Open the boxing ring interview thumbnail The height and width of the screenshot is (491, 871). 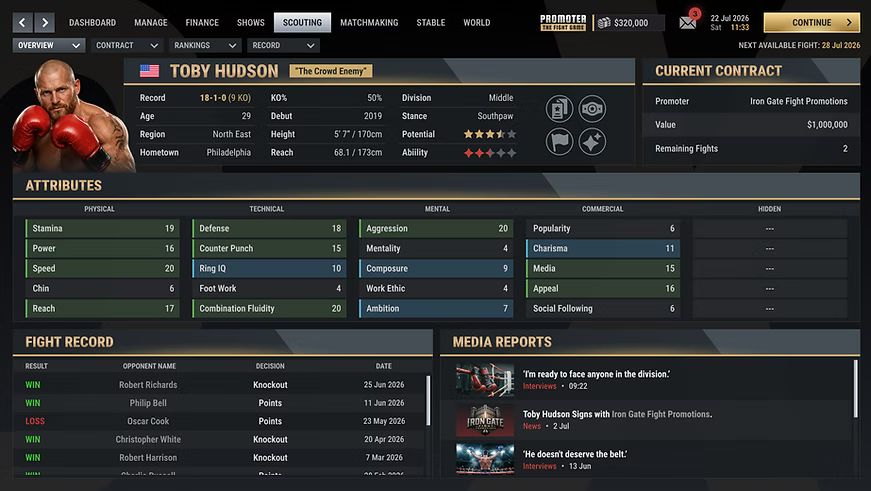point(485,380)
